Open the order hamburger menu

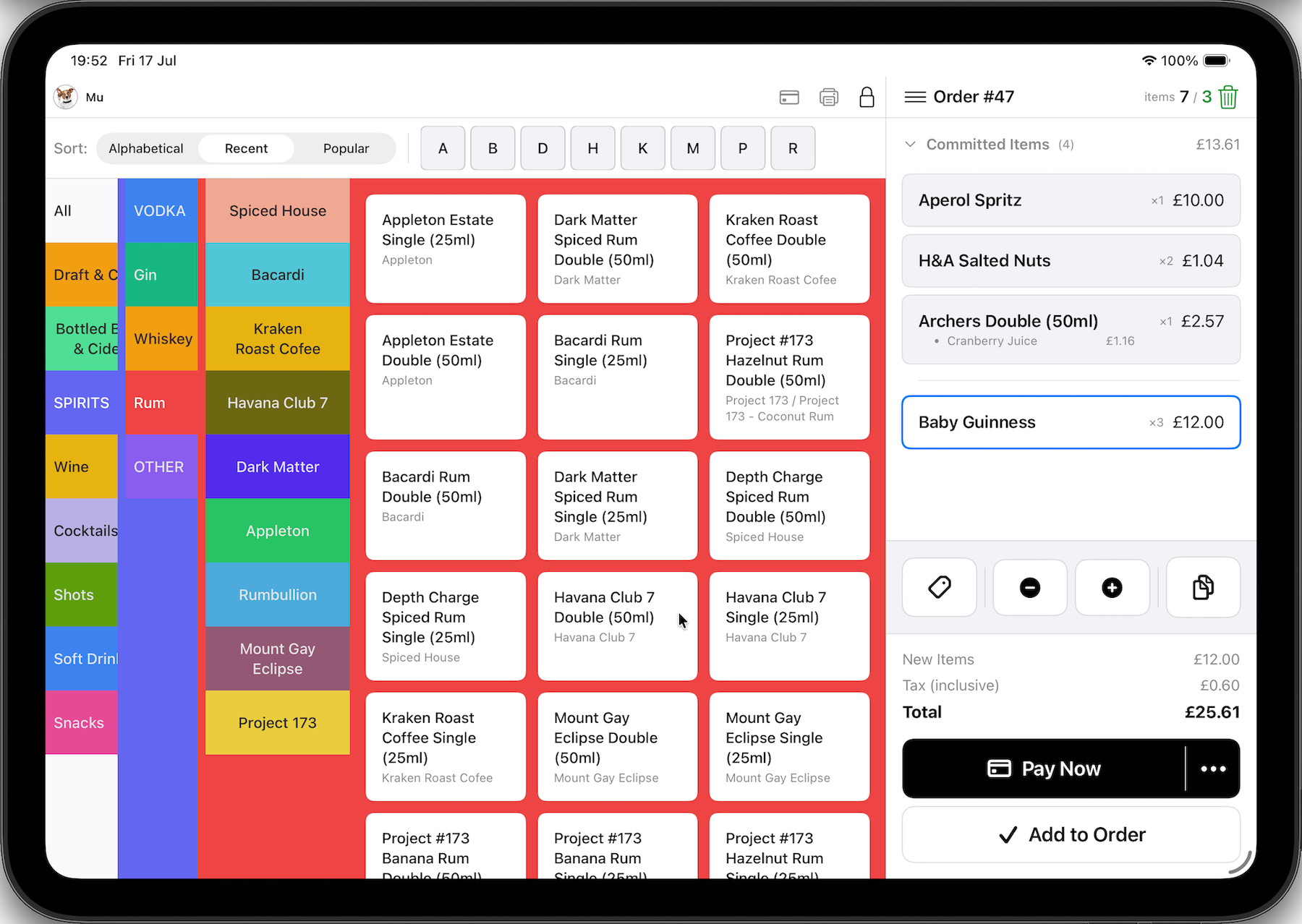[x=915, y=97]
